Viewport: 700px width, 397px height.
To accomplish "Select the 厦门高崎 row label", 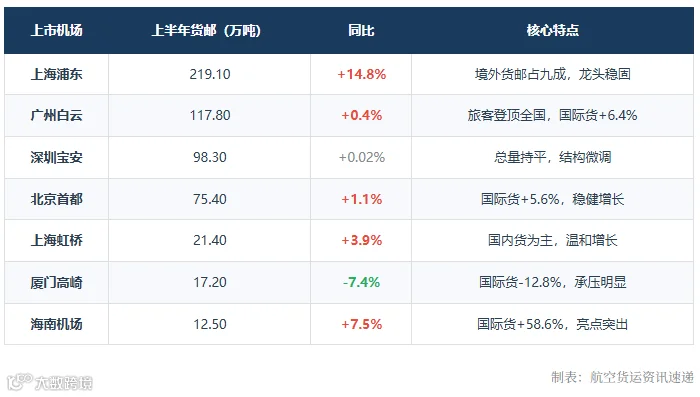I will point(57,282).
